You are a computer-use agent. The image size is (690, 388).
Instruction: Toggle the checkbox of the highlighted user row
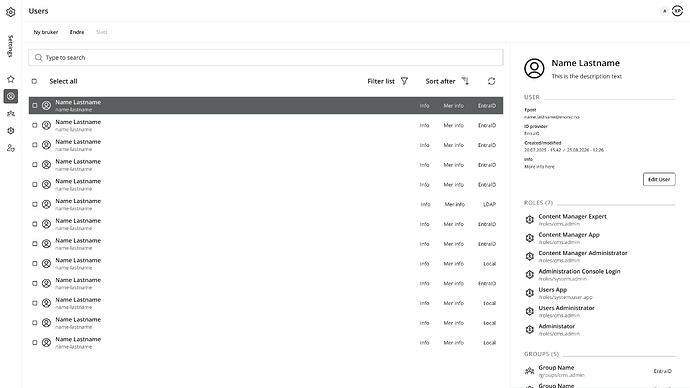click(35, 106)
